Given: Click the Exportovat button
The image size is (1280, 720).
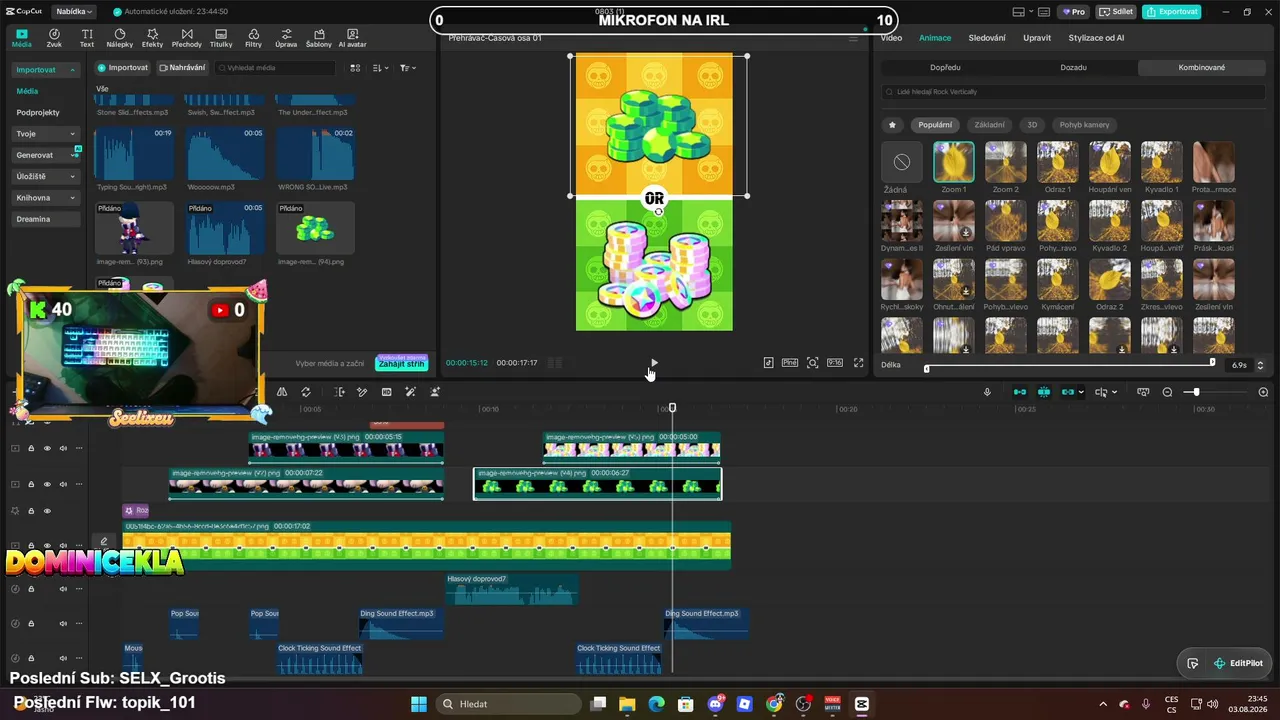Looking at the screenshot, I should [x=1172, y=12].
